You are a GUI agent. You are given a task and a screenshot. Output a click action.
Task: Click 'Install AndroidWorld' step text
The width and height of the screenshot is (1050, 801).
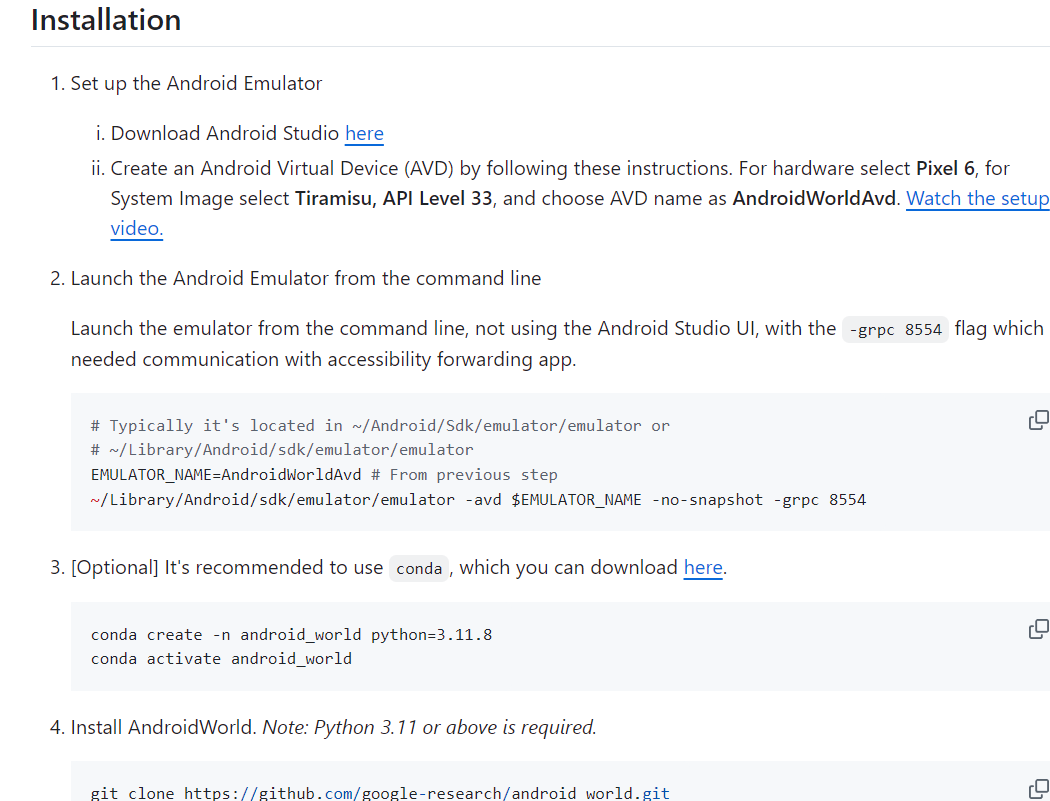point(164,727)
